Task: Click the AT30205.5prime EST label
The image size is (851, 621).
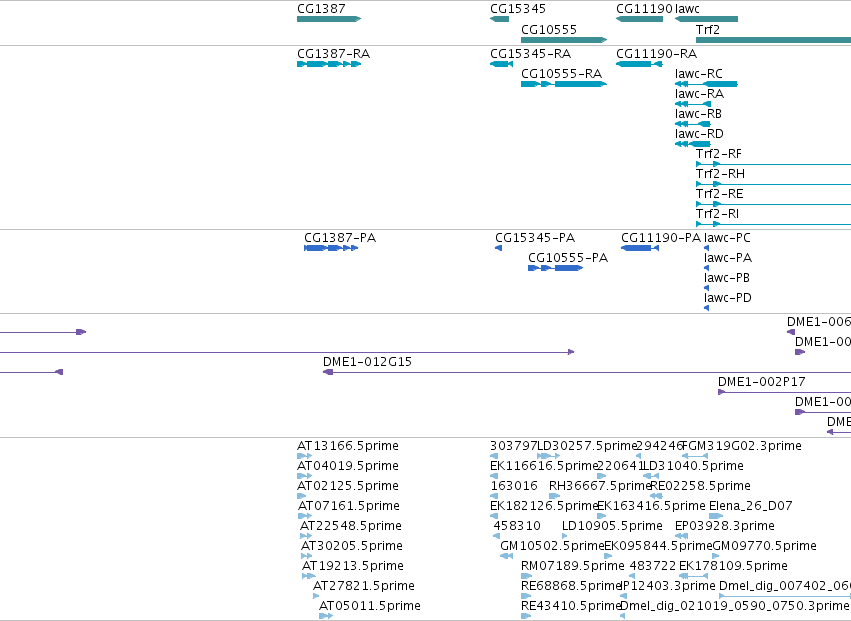Action: point(352,546)
